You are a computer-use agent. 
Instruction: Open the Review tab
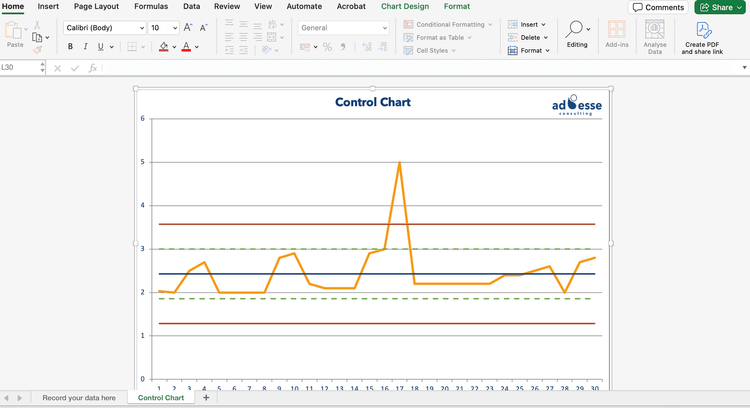click(227, 7)
